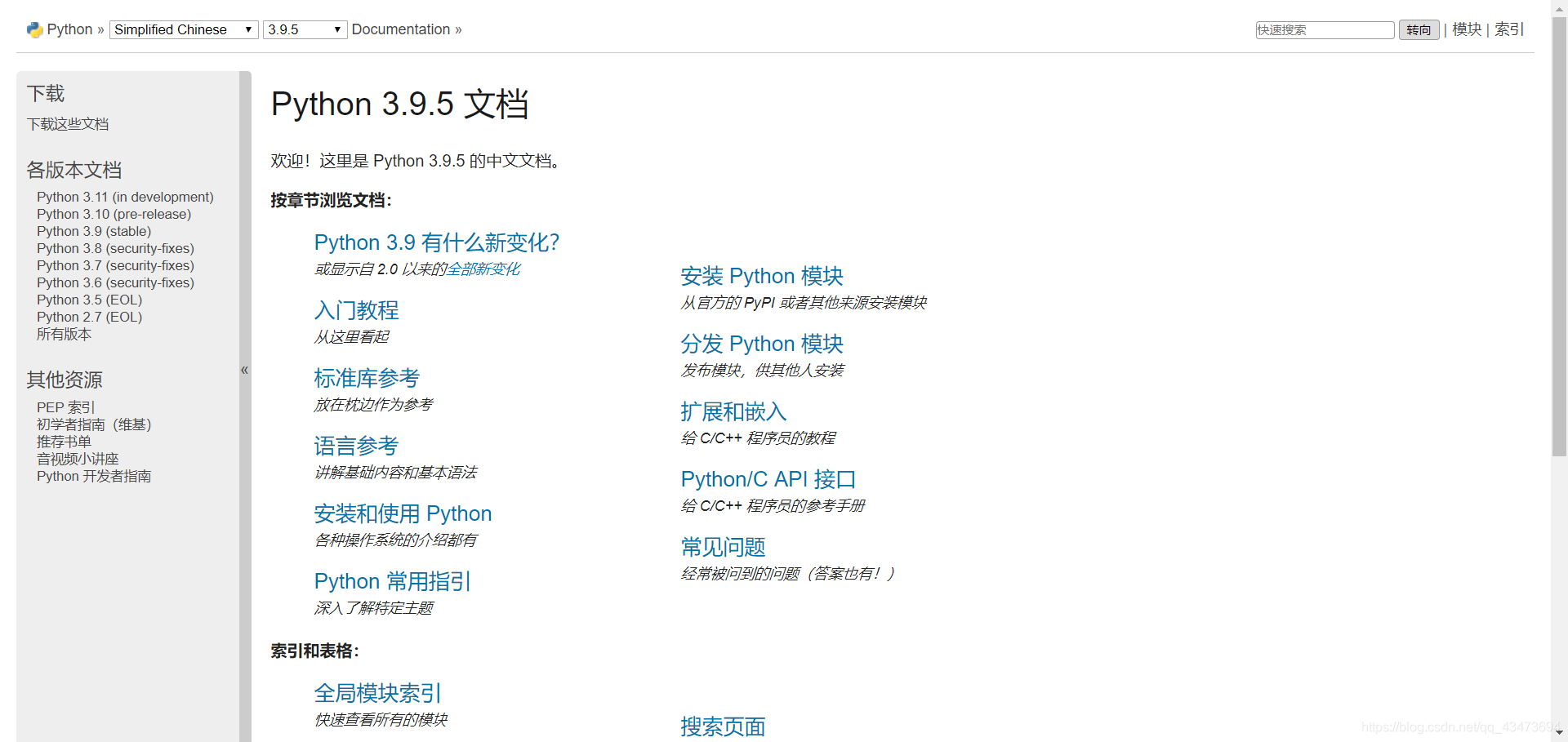Click the 各版本文档 sidebar heading
The image size is (1568, 742).
(74, 170)
